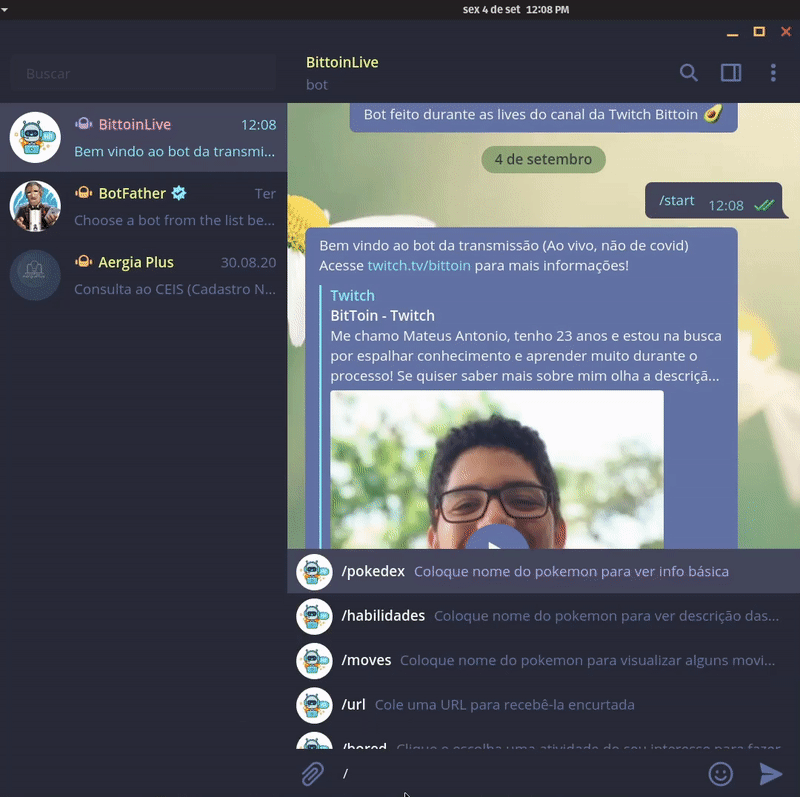Open the BotFather conversation

coord(143,206)
